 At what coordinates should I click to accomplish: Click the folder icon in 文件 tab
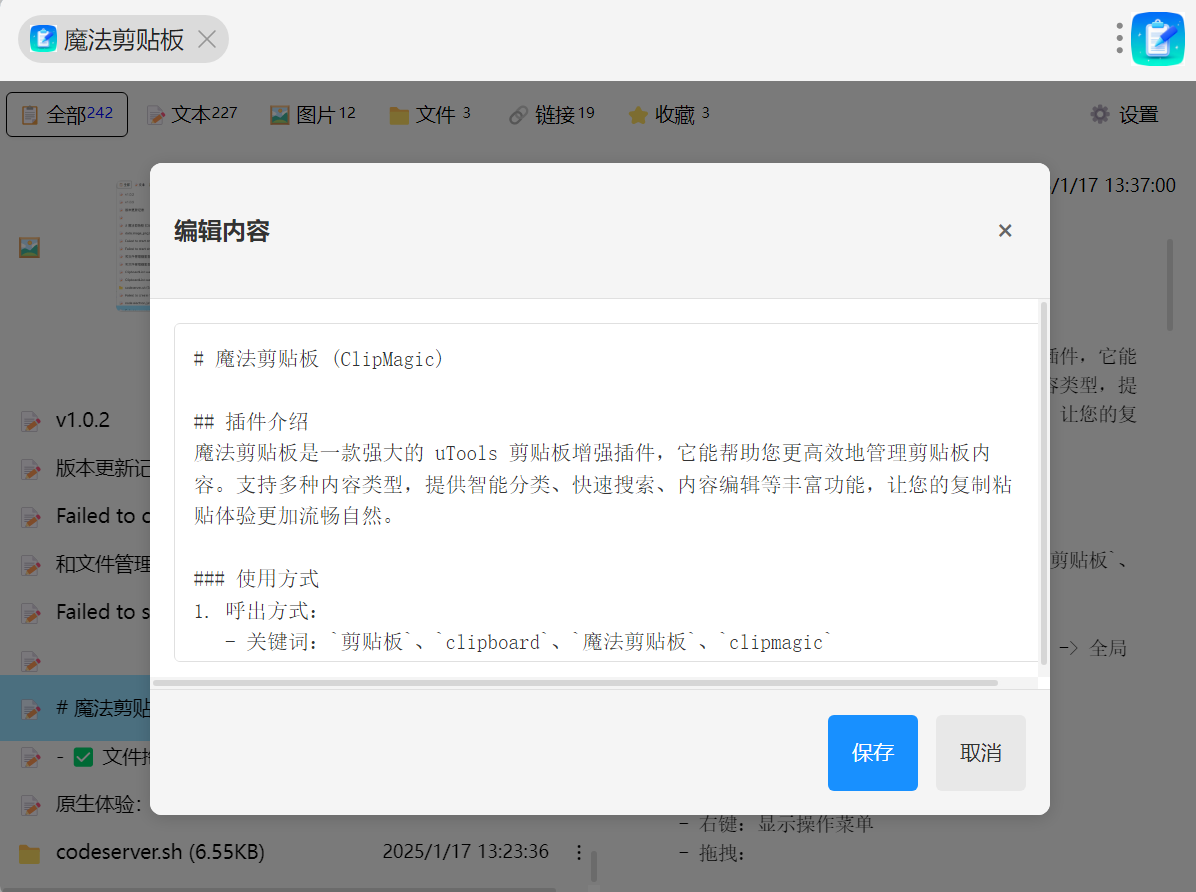[x=399, y=115]
